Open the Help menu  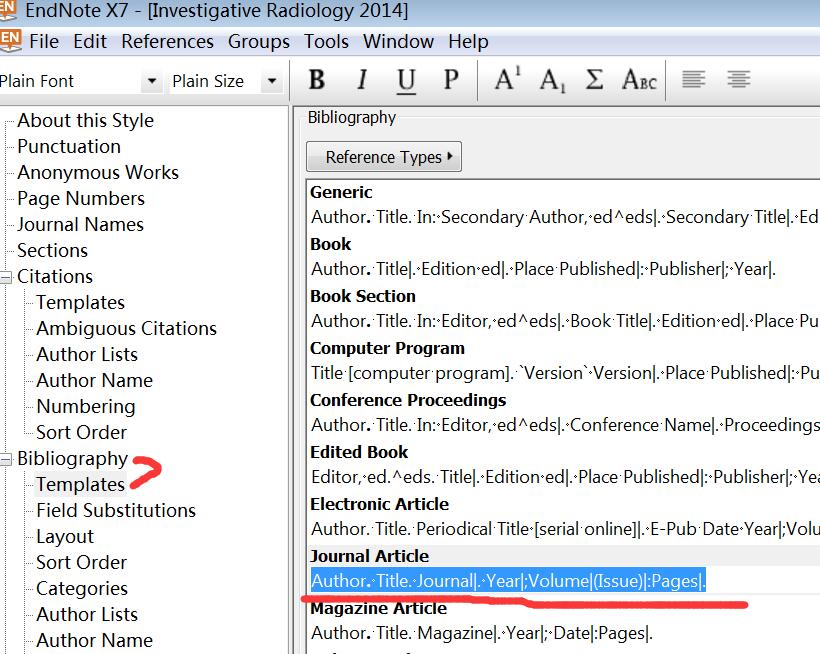(x=469, y=41)
